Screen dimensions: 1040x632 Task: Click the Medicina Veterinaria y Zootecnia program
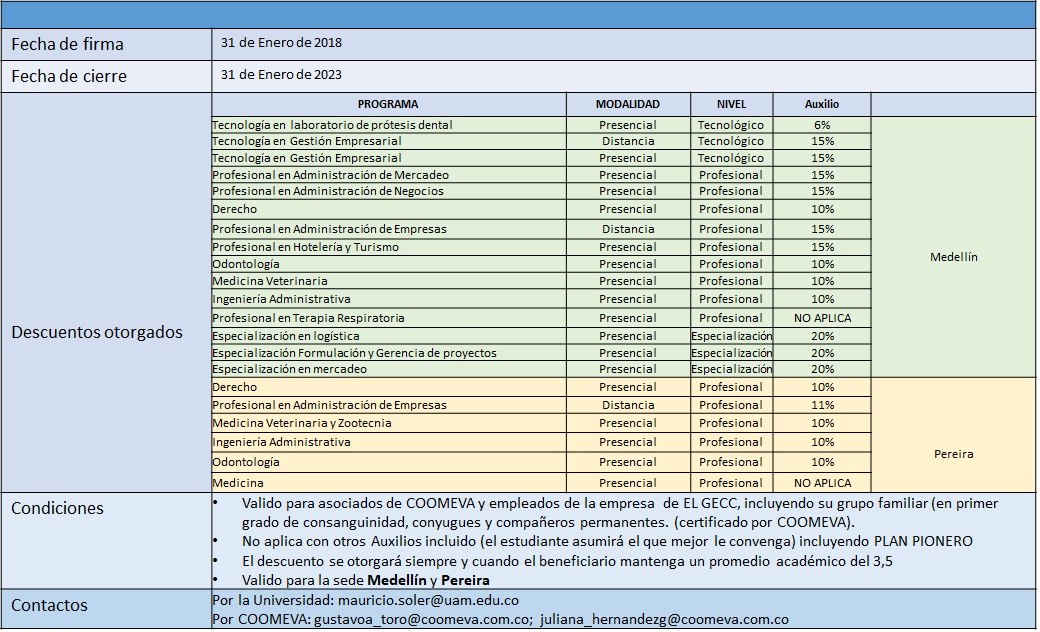point(302,423)
